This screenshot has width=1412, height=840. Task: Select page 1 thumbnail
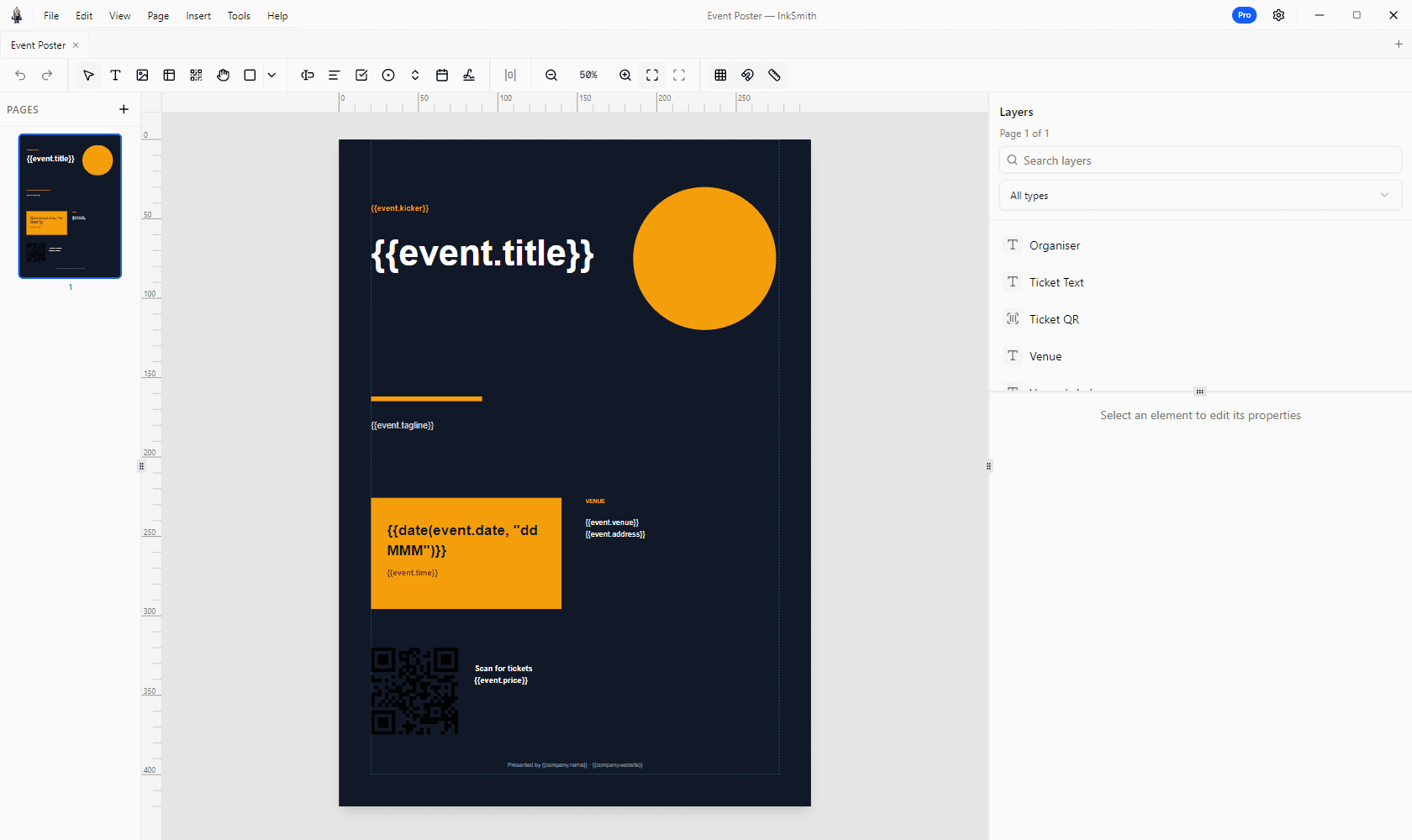71,206
